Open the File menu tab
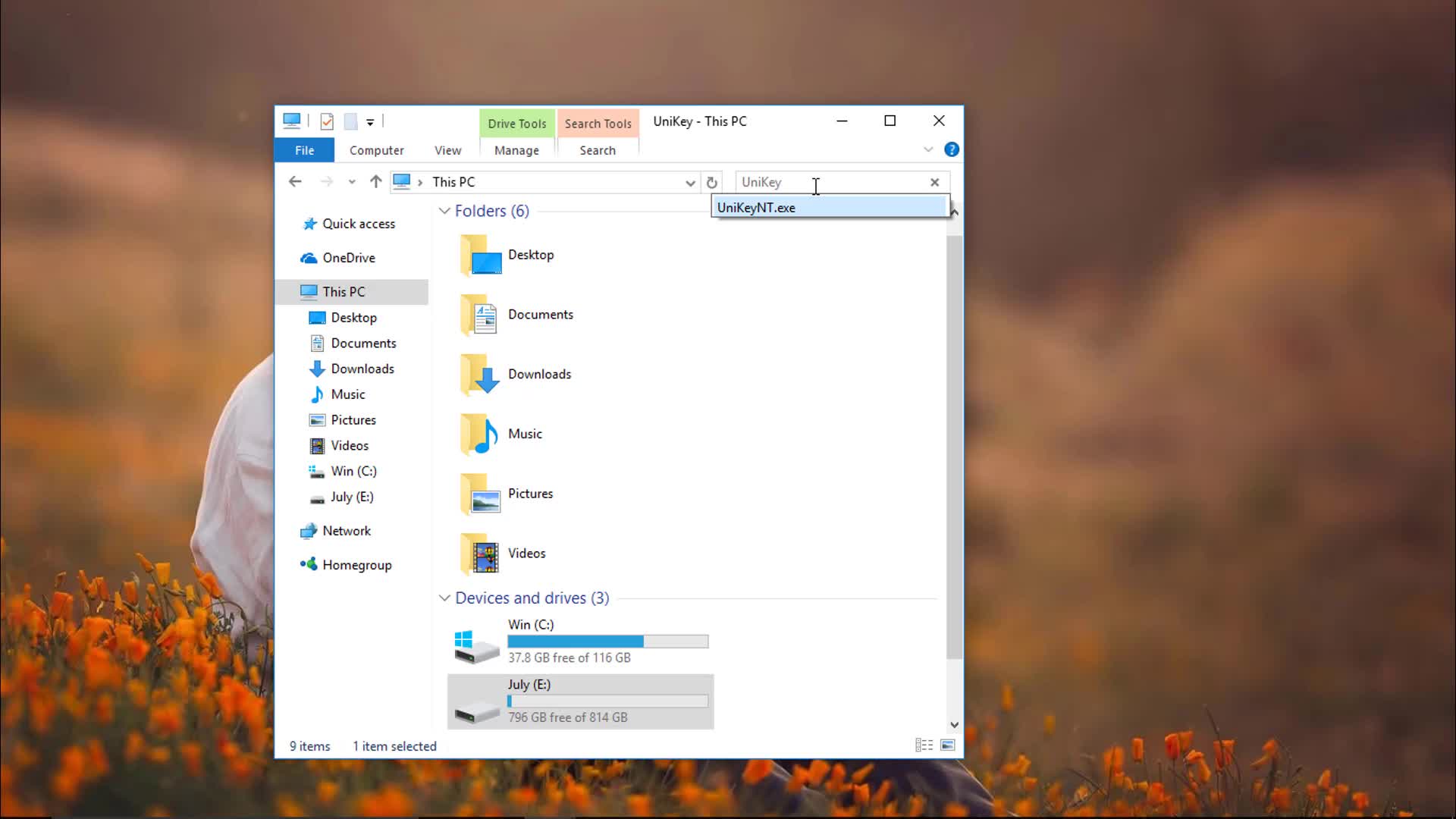Viewport: 1456px width, 819px height. [304, 150]
